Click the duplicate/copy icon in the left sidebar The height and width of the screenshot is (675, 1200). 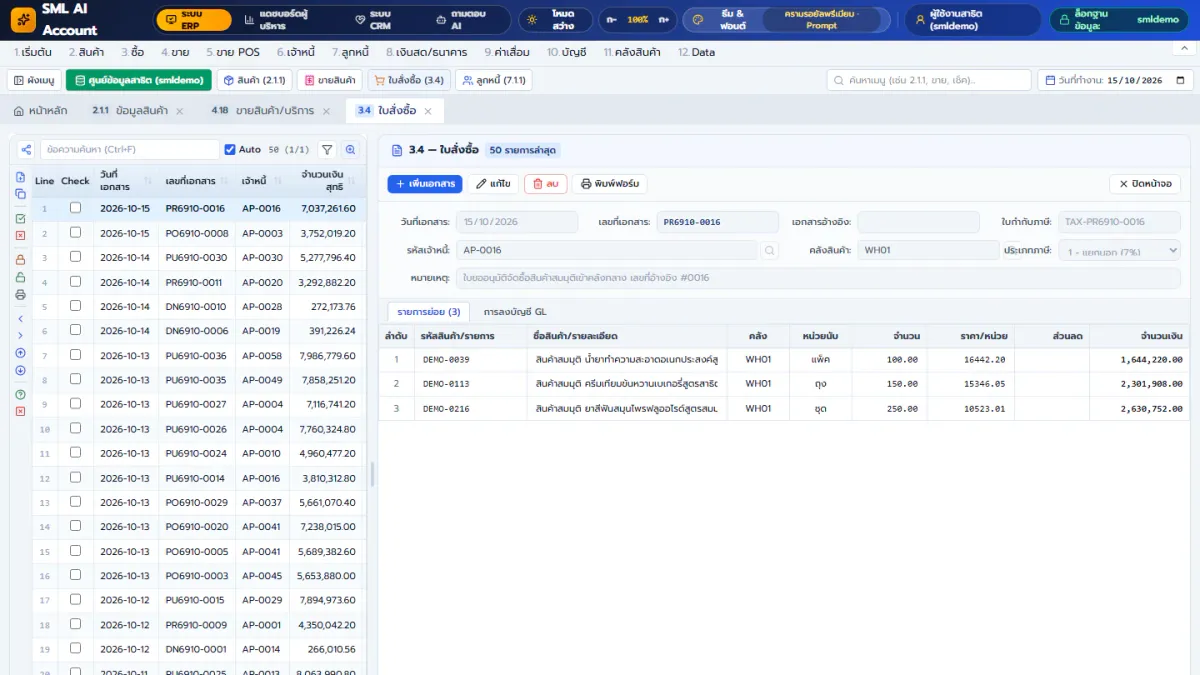20,193
